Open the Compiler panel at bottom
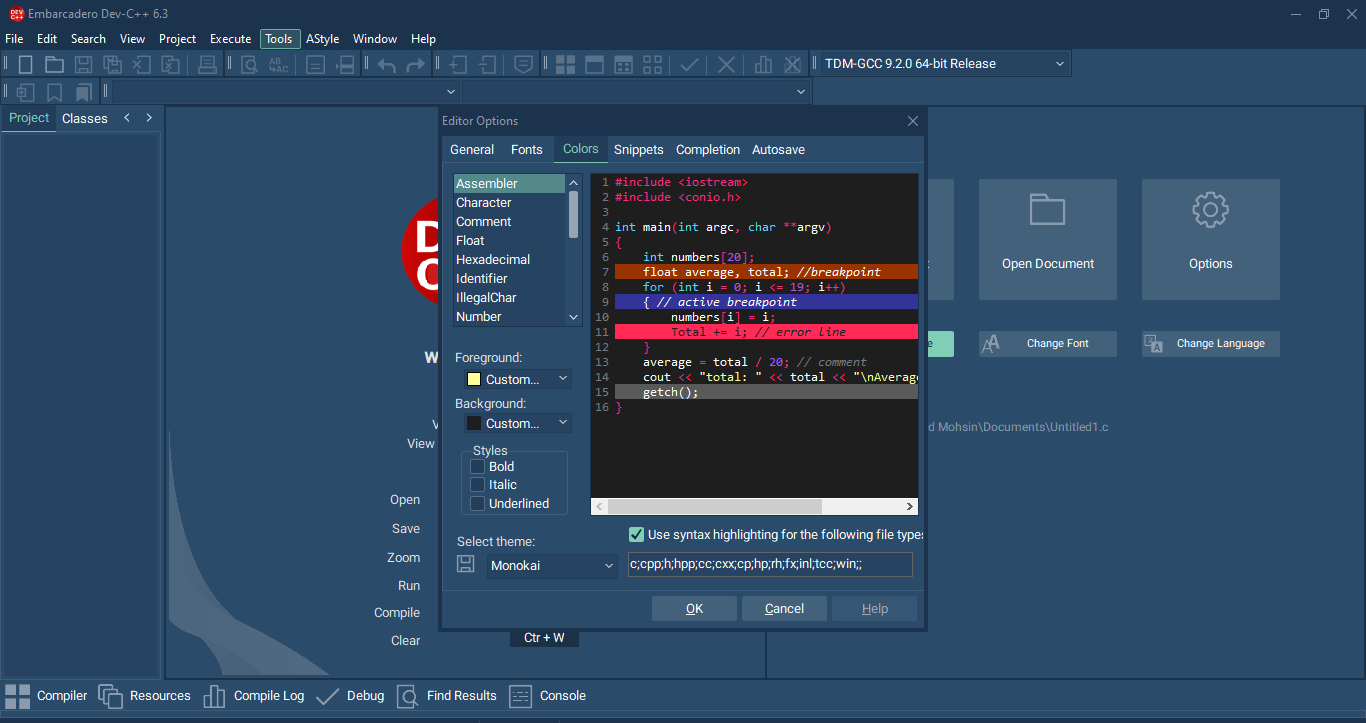Viewport: 1366px width, 723px height. (46, 696)
